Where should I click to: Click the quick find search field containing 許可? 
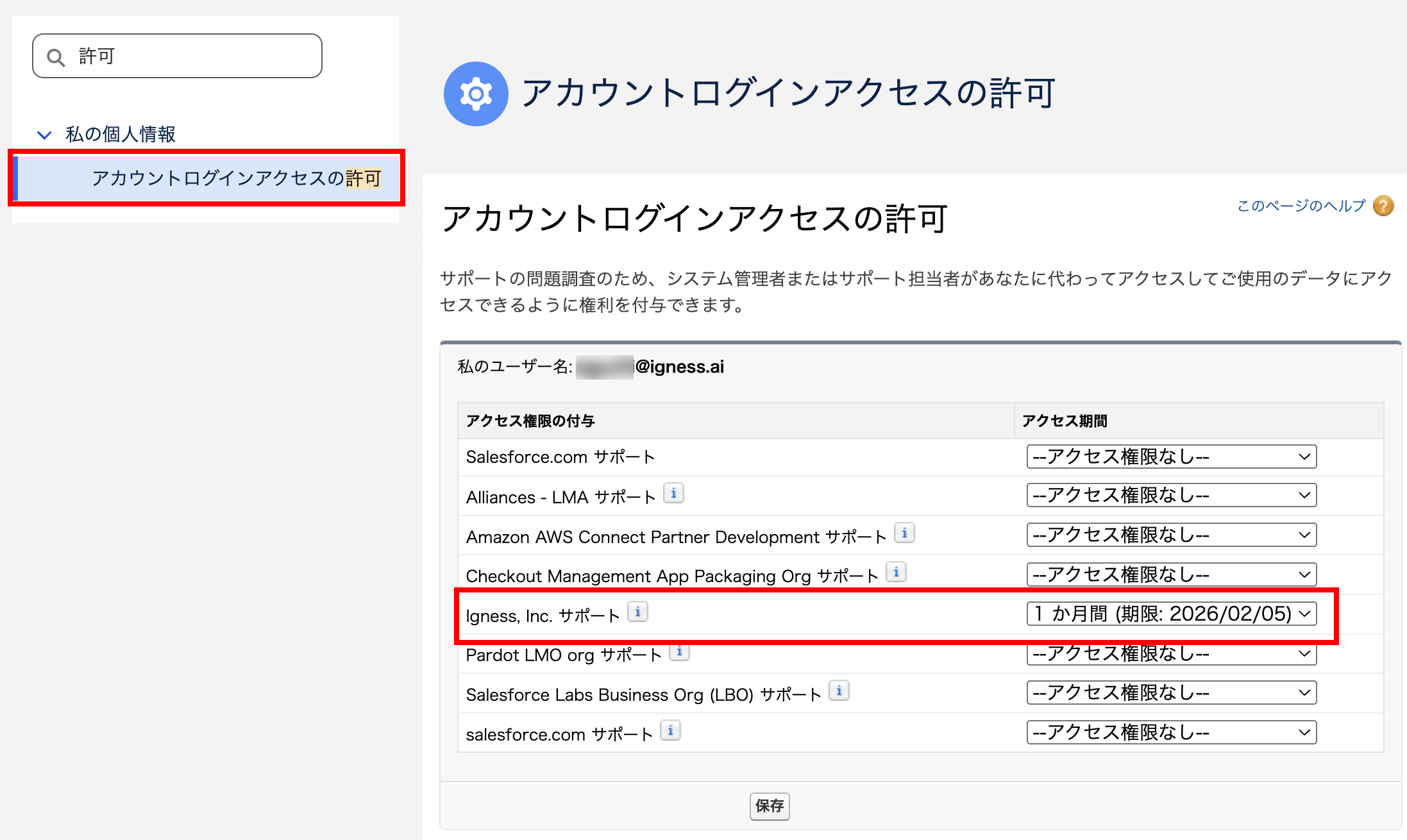tap(192, 56)
